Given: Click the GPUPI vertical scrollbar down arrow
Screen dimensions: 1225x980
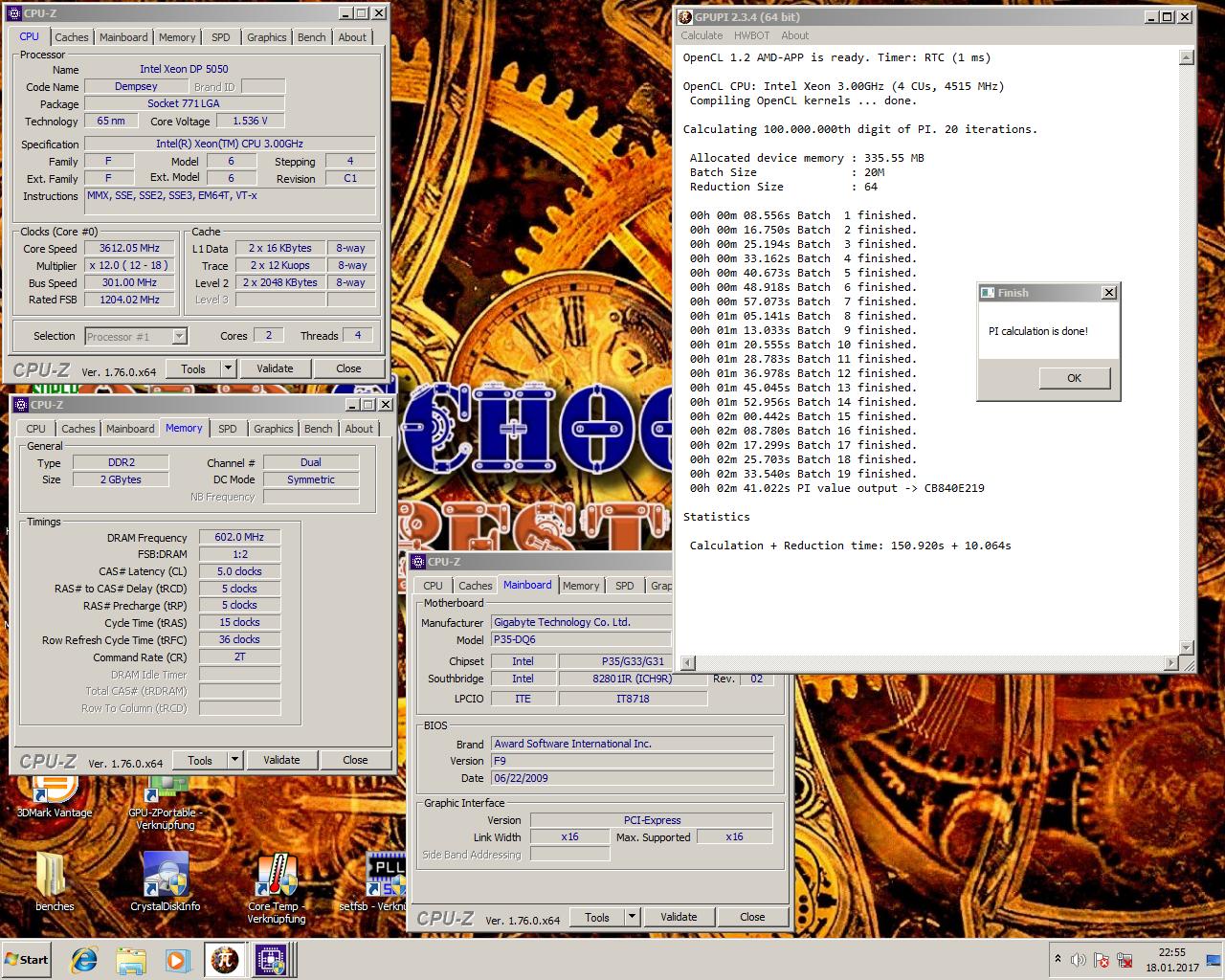Looking at the screenshot, I should tap(1187, 648).
